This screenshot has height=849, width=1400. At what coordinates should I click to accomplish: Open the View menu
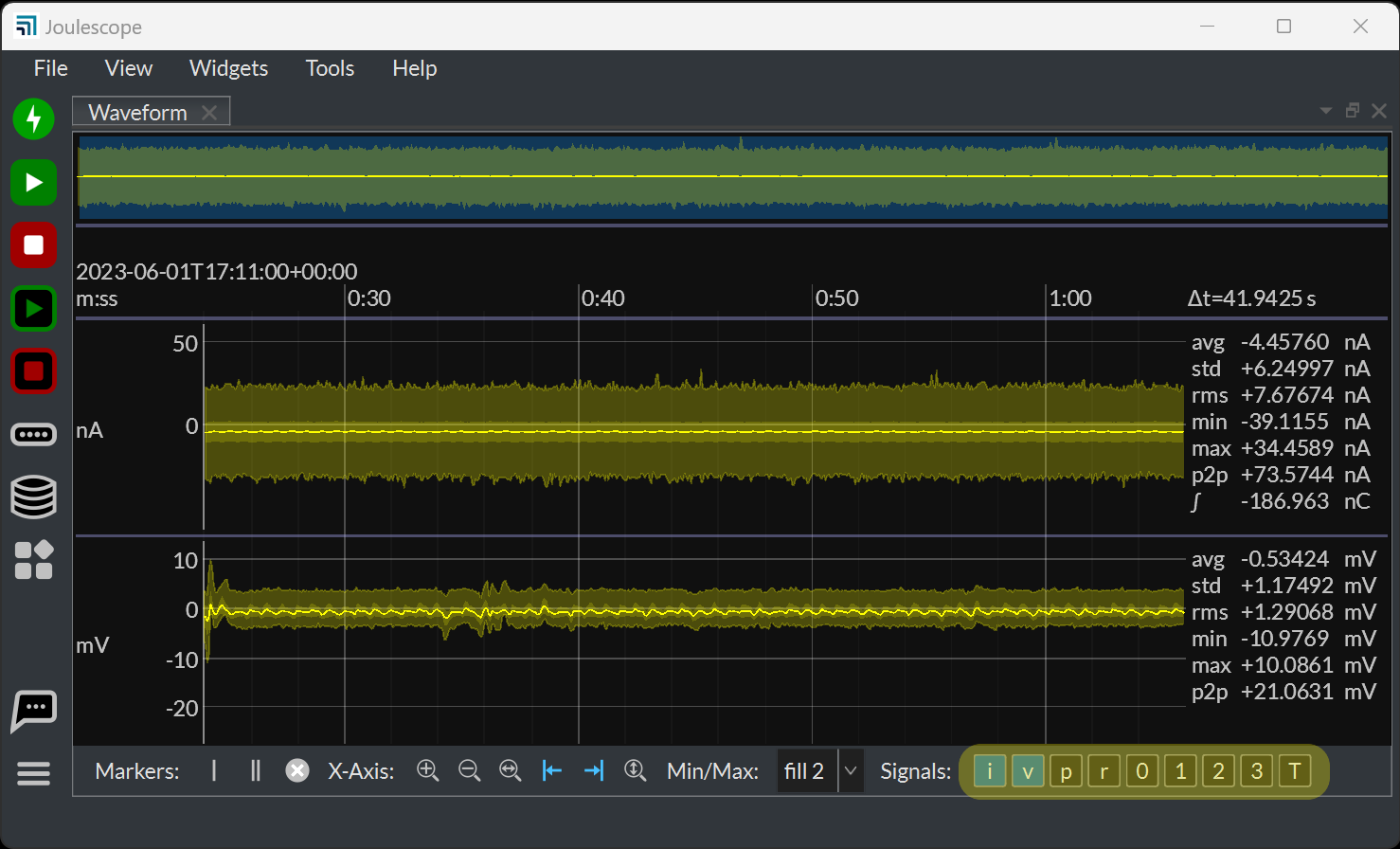(x=129, y=68)
